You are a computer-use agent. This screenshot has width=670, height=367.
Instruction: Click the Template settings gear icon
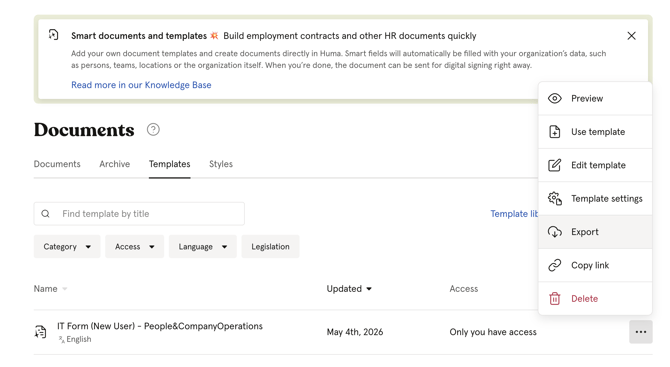(x=555, y=199)
